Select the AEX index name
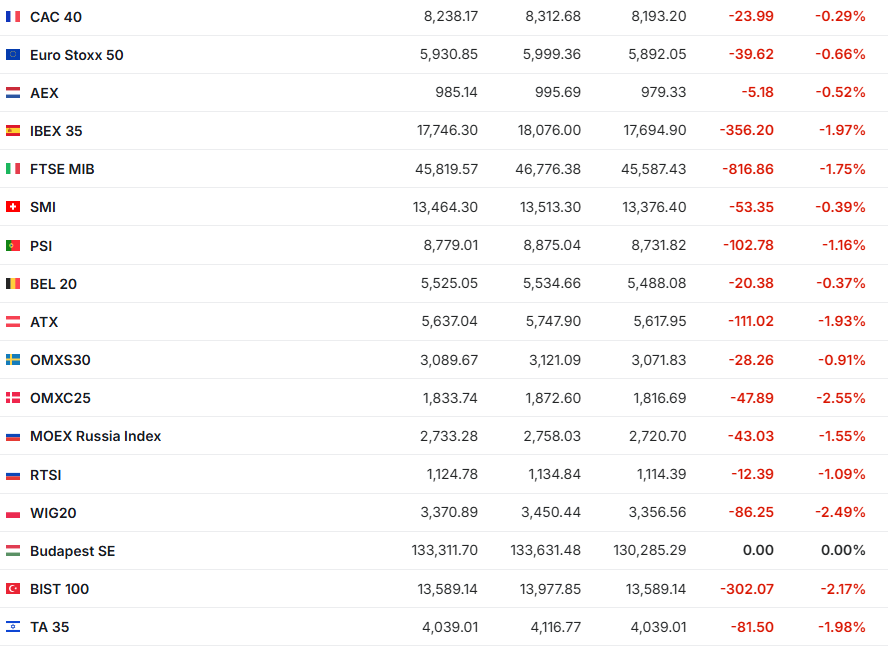Viewport: 888px width, 648px height. click(44, 93)
